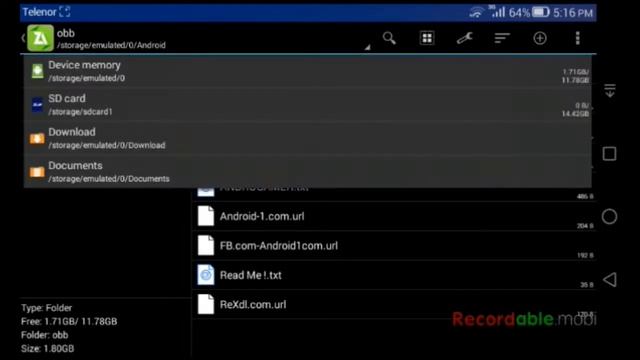Tap the recent apps square button
Viewport: 640px width, 360px height.
click(609, 154)
